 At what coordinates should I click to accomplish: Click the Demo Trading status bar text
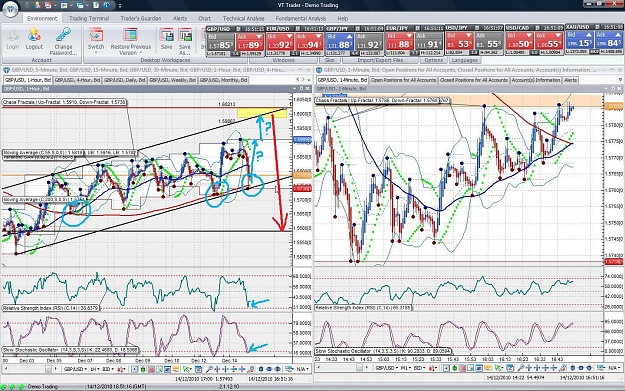[43, 387]
